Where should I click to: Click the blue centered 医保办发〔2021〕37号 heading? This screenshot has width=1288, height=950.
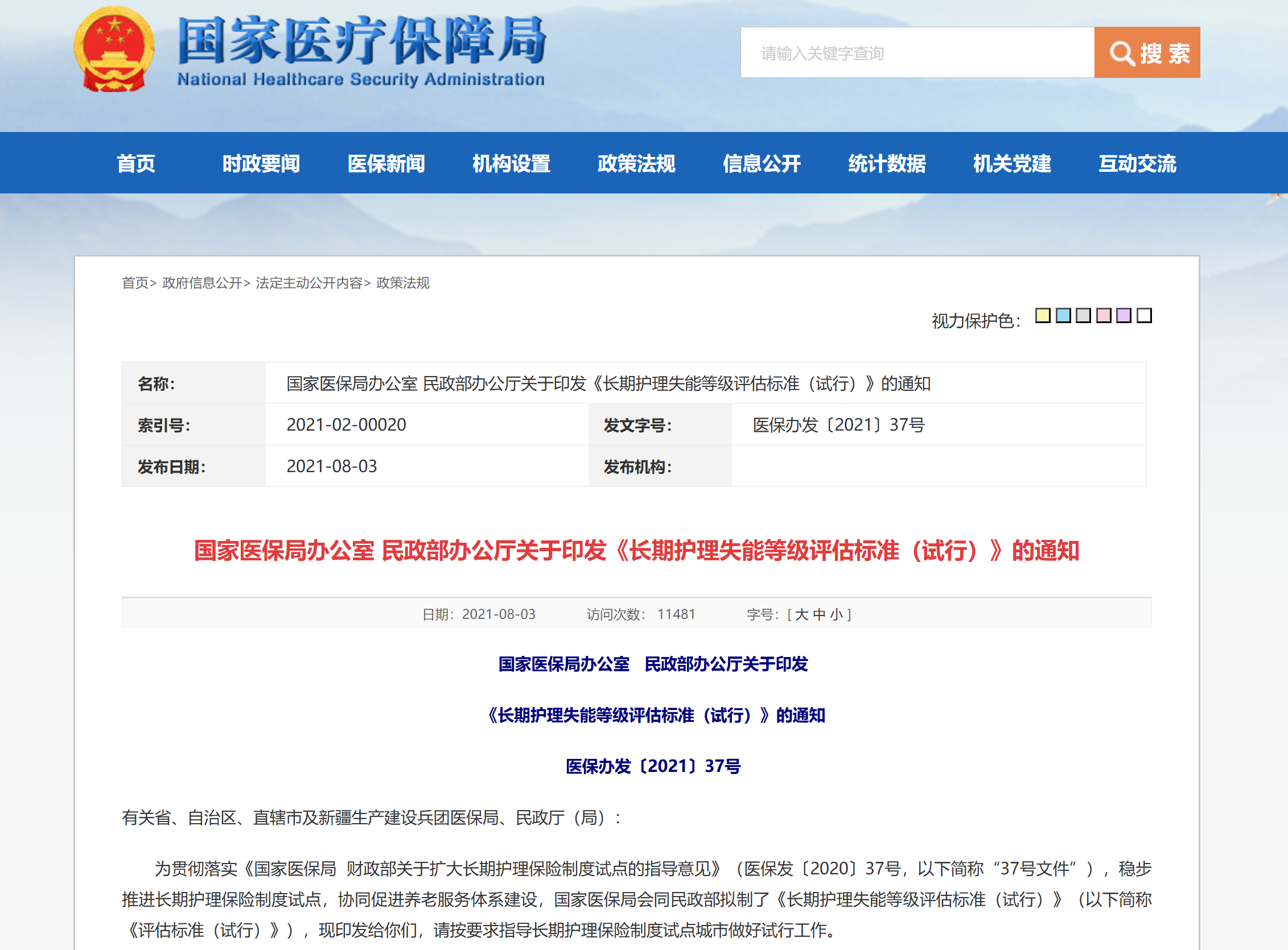point(653,766)
